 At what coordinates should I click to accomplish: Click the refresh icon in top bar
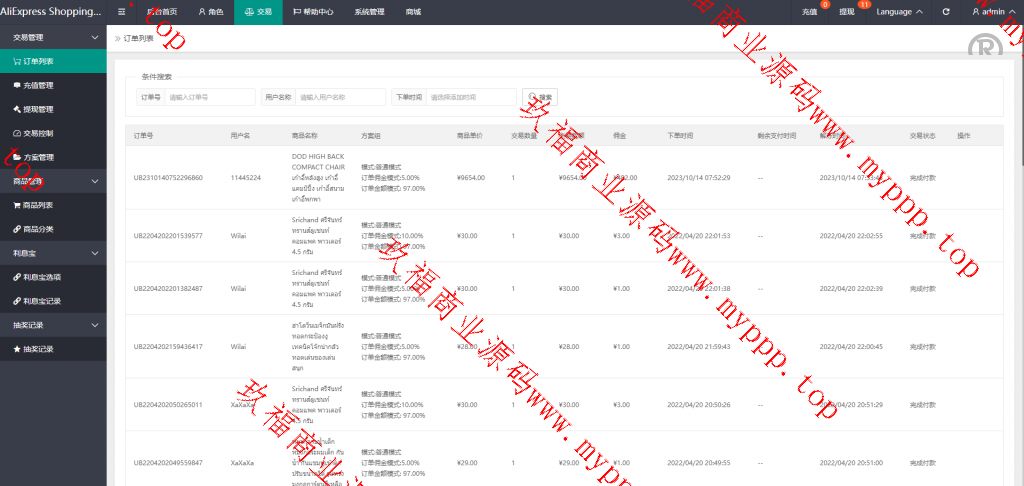pos(946,12)
